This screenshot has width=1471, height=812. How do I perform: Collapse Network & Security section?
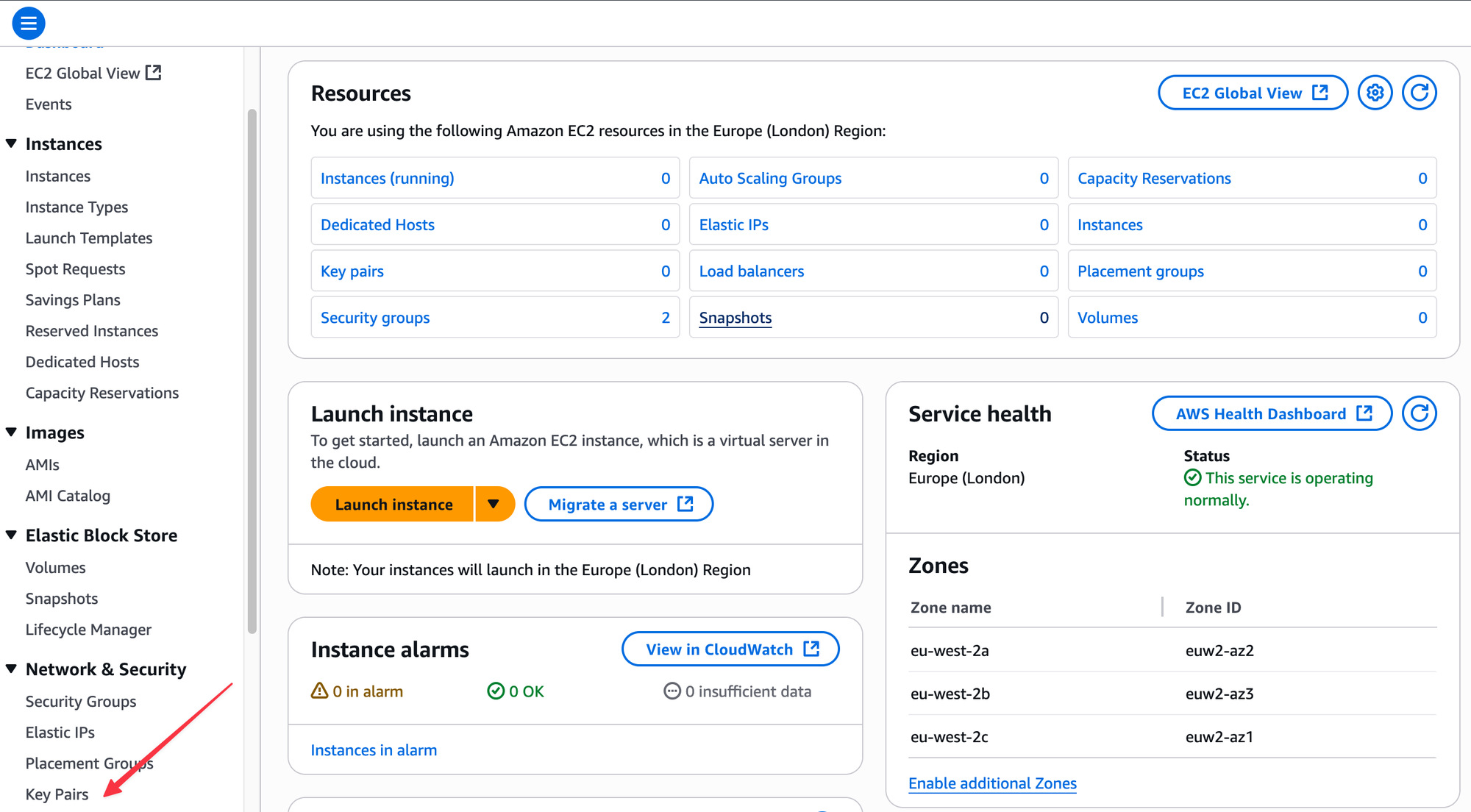click(x=11, y=669)
